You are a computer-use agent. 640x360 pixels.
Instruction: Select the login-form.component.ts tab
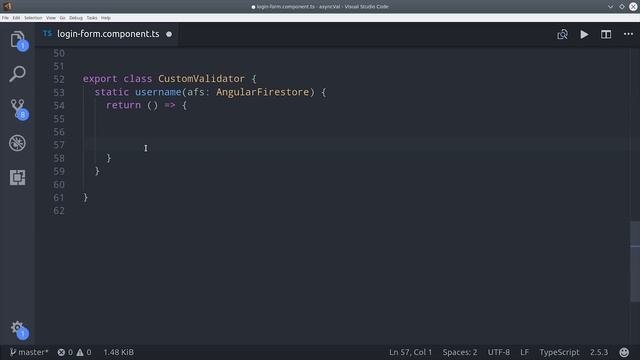[108, 34]
